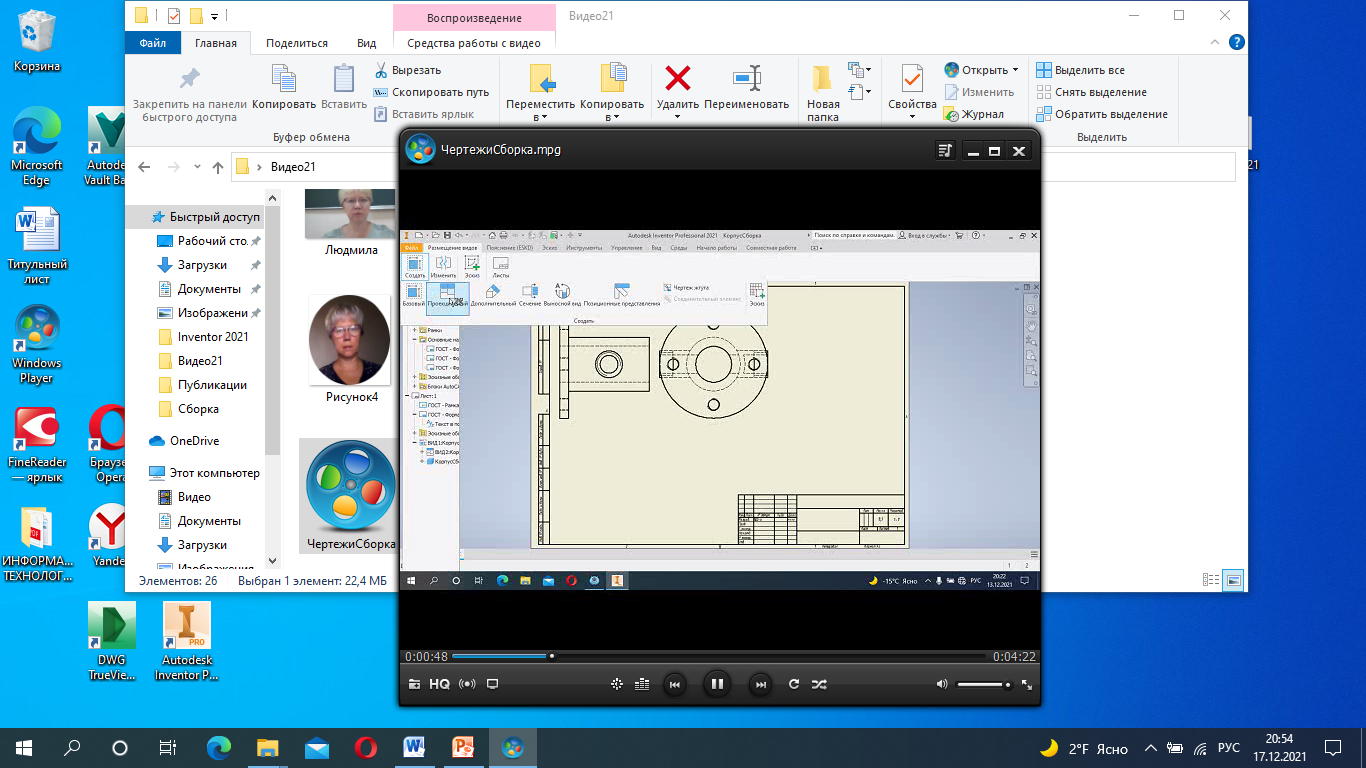The height and width of the screenshot is (768, 1366).
Task: Open the Файл tab in Explorer
Action: (x=153, y=43)
